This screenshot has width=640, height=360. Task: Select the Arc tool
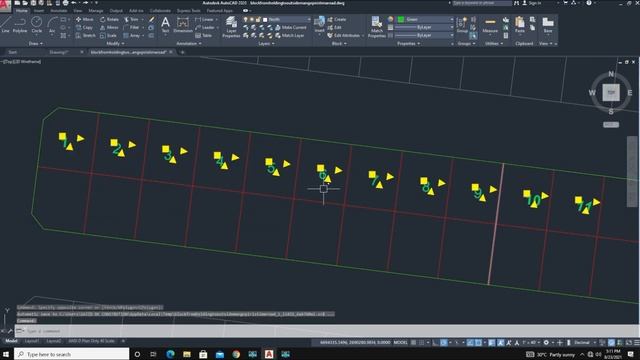click(x=52, y=24)
